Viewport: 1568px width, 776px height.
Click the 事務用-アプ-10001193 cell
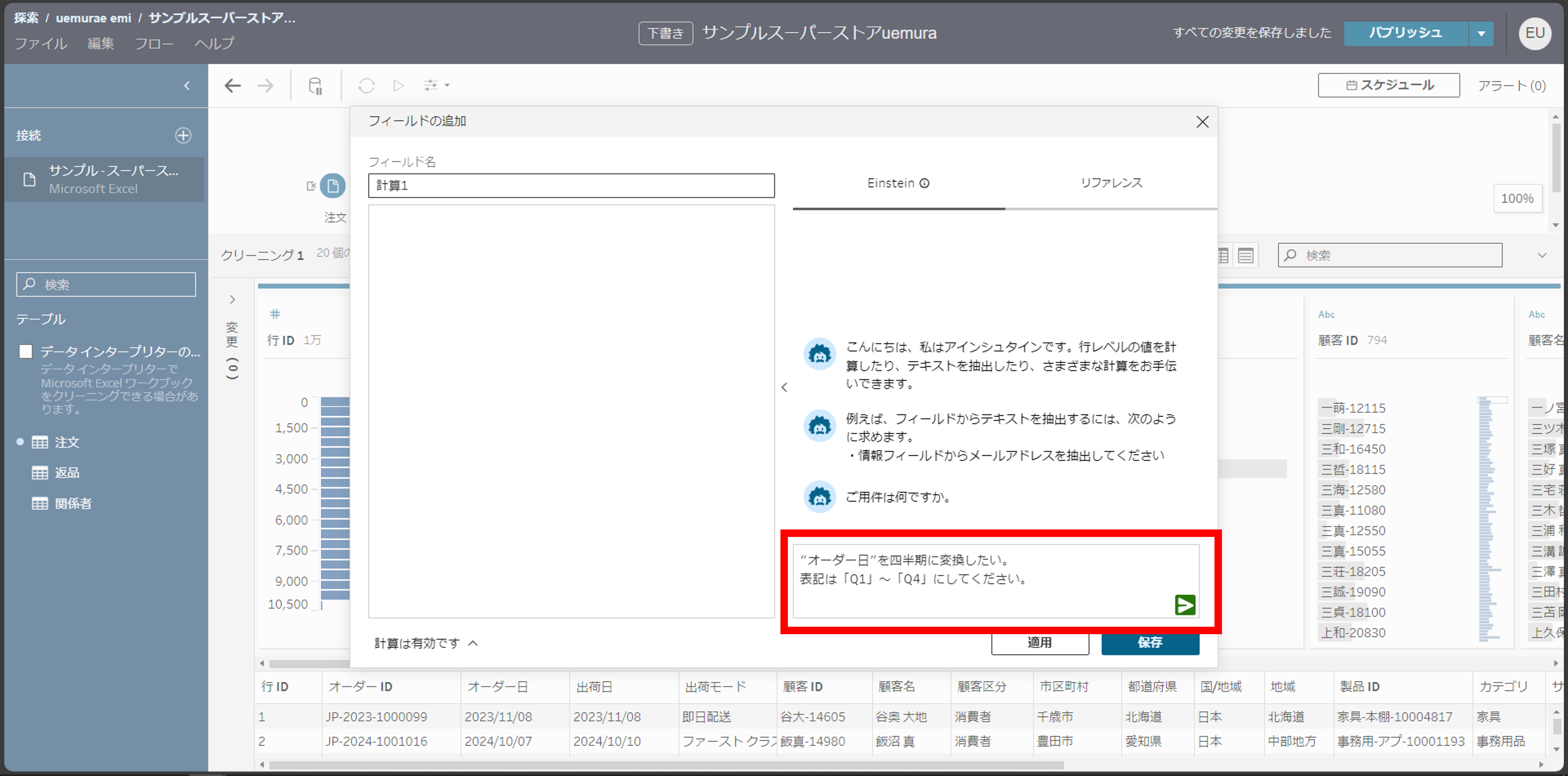point(1401,741)
